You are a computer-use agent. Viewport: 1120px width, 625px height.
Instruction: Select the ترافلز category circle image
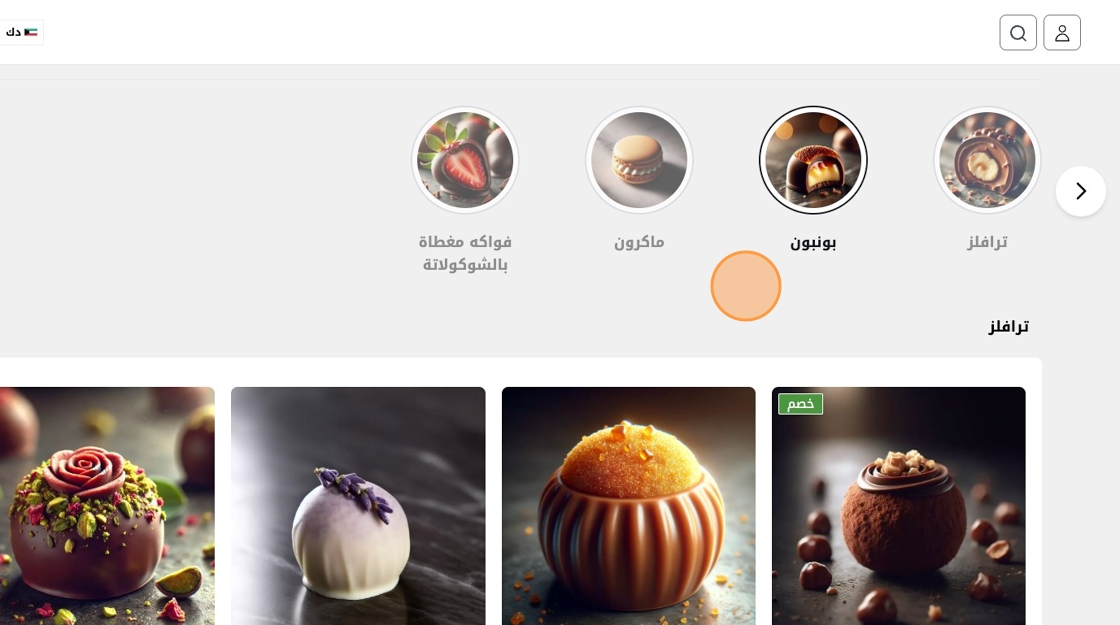click(x=986, y=160)
